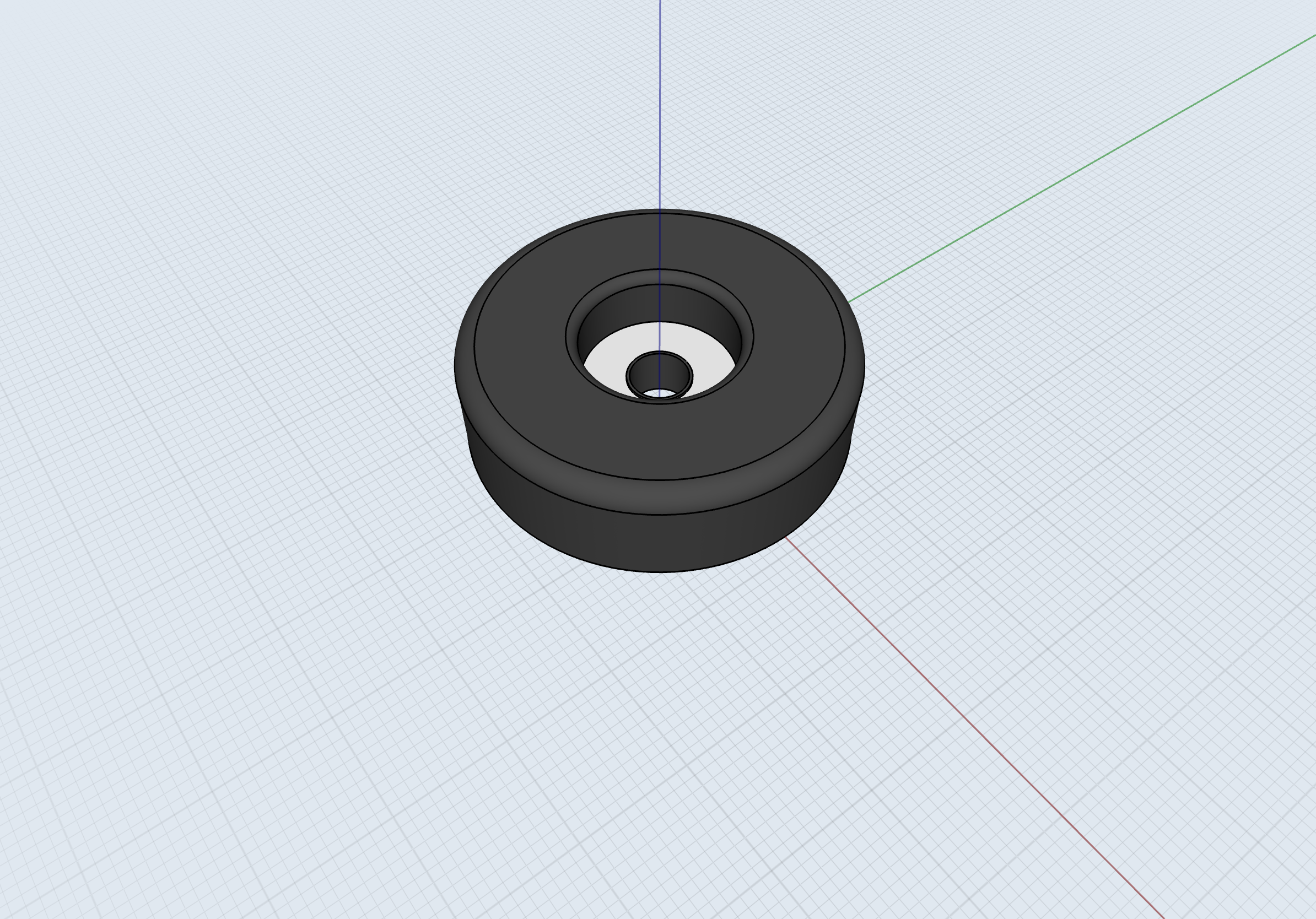This screenshot has width=1316, height=919.
Task: Select the rounded fillet band on disc rim
Action: [x=659, y=498]
